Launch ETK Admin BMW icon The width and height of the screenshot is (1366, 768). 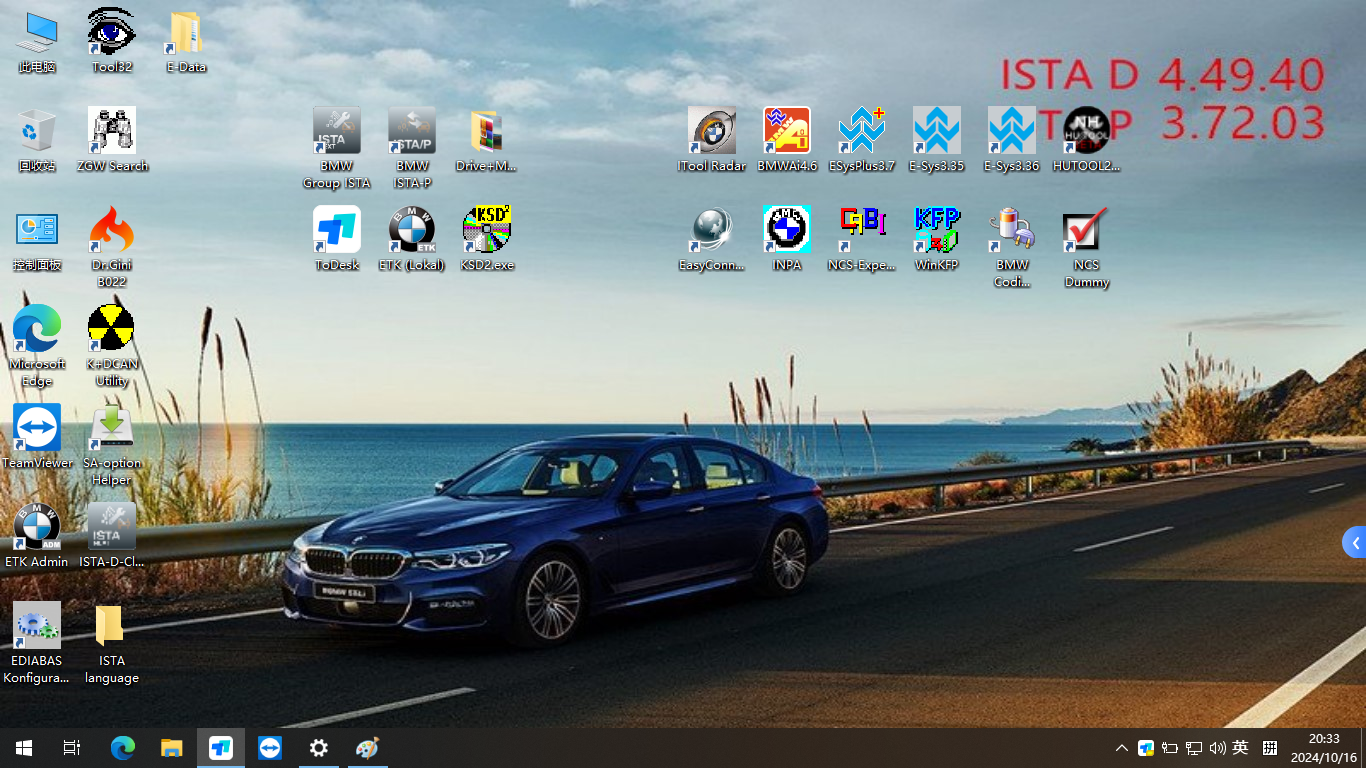click(37, 536)
